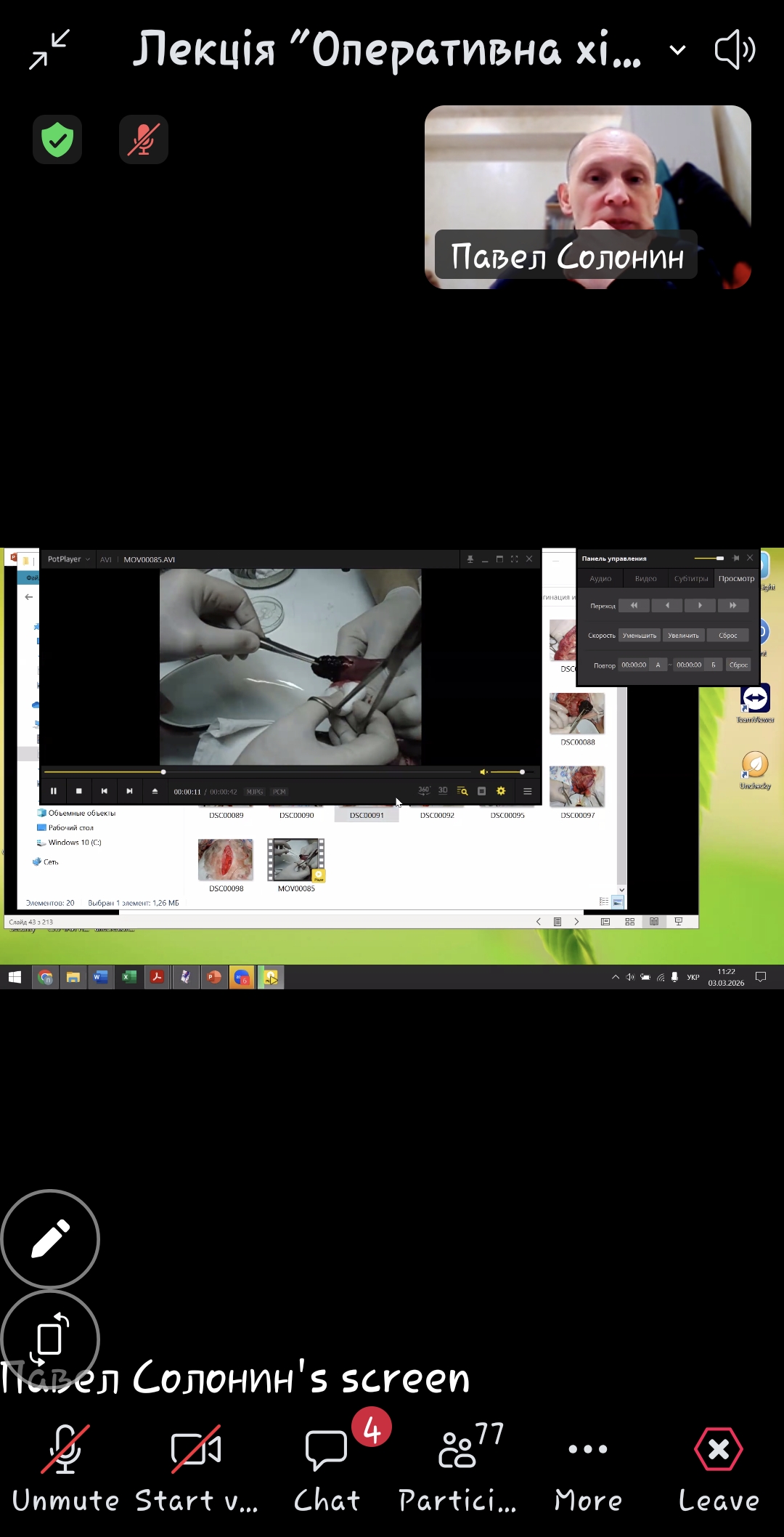Set repeat end point Б
The width and height of the screenshot is (784, 1537).
pyautogui.click(x=714, y=665)
